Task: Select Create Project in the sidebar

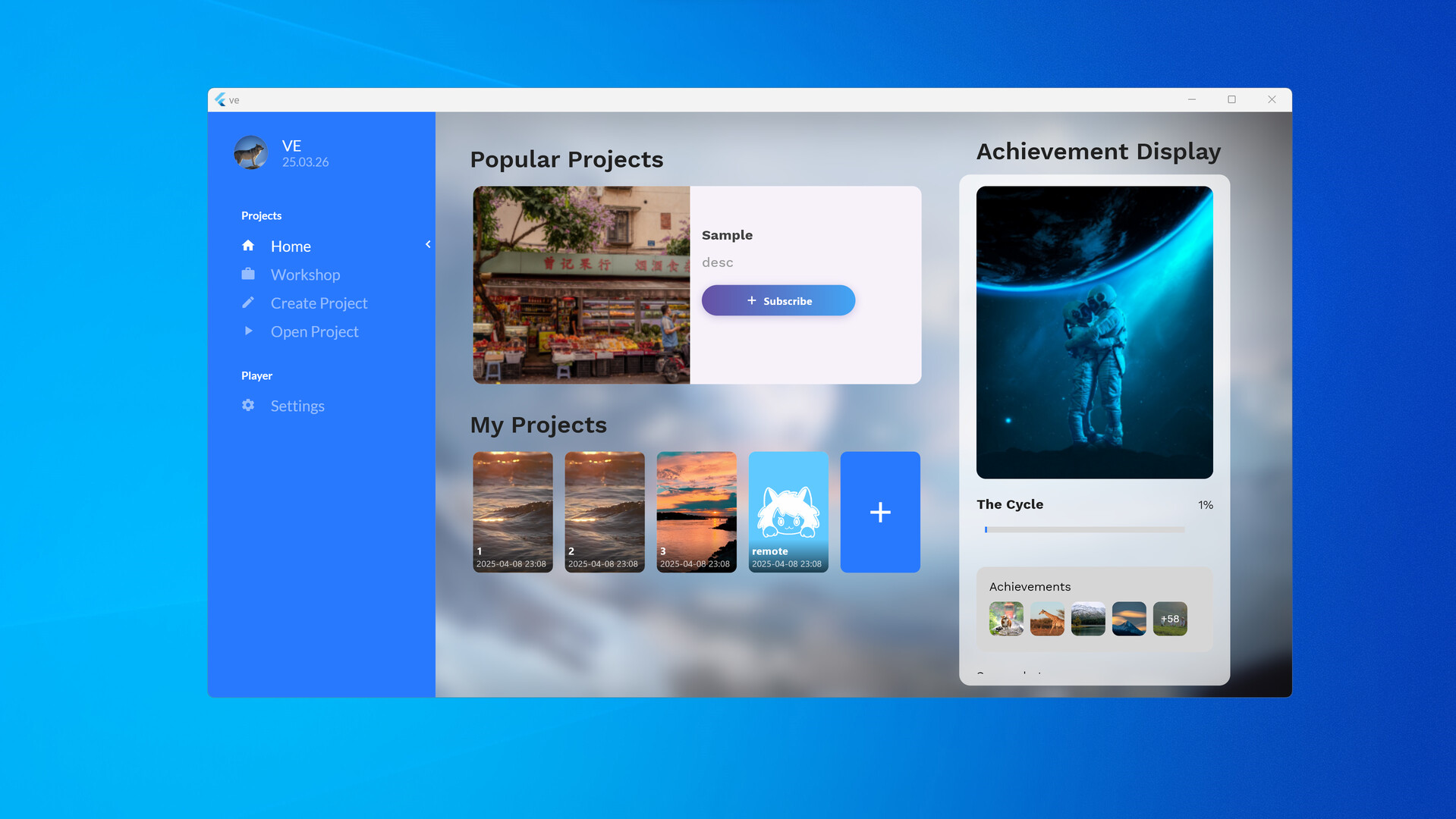Action: [319, 303]
